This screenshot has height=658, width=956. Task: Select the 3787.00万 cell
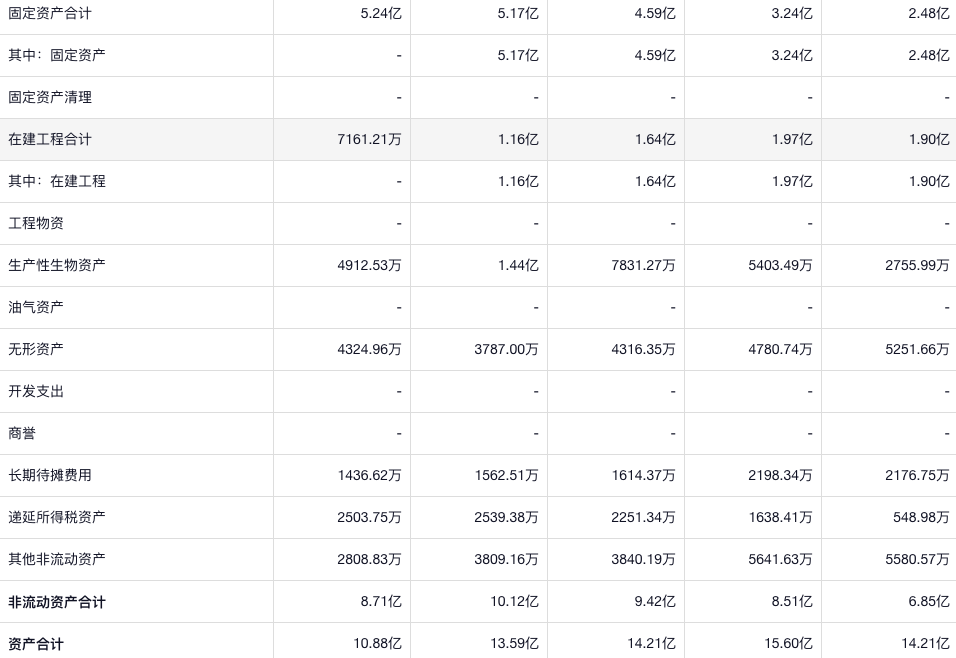pyautogui.click(x=506, y=349)
